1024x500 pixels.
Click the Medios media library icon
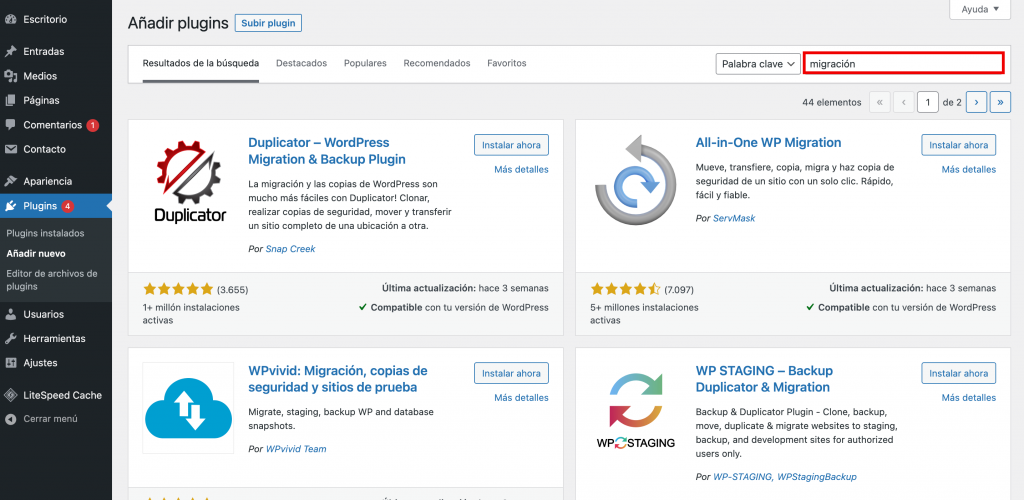[x=11, y=76]
